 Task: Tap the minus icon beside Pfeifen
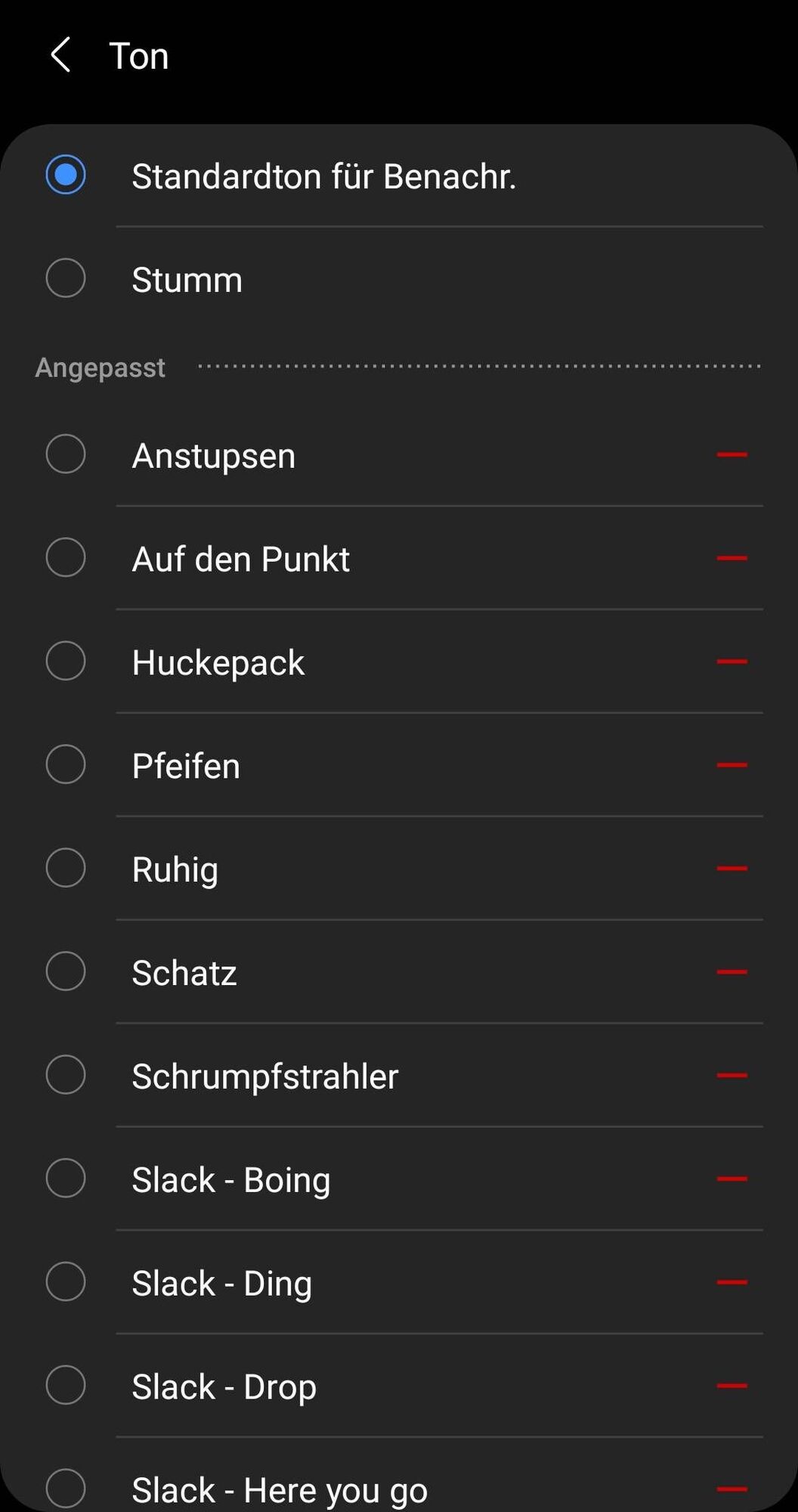[x=731, y=766]
